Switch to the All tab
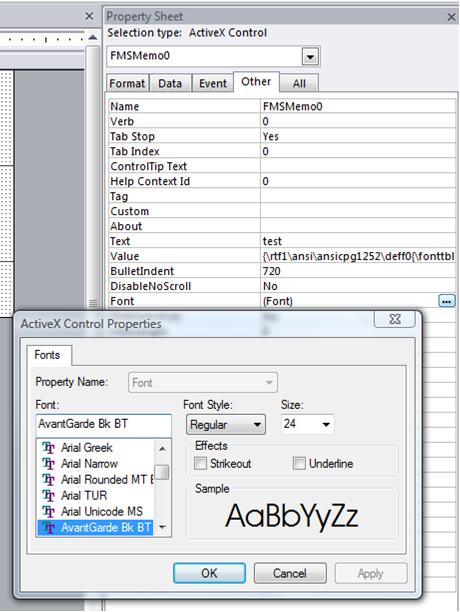This screenshot has width=460, height=612. [x=299, y=84]
